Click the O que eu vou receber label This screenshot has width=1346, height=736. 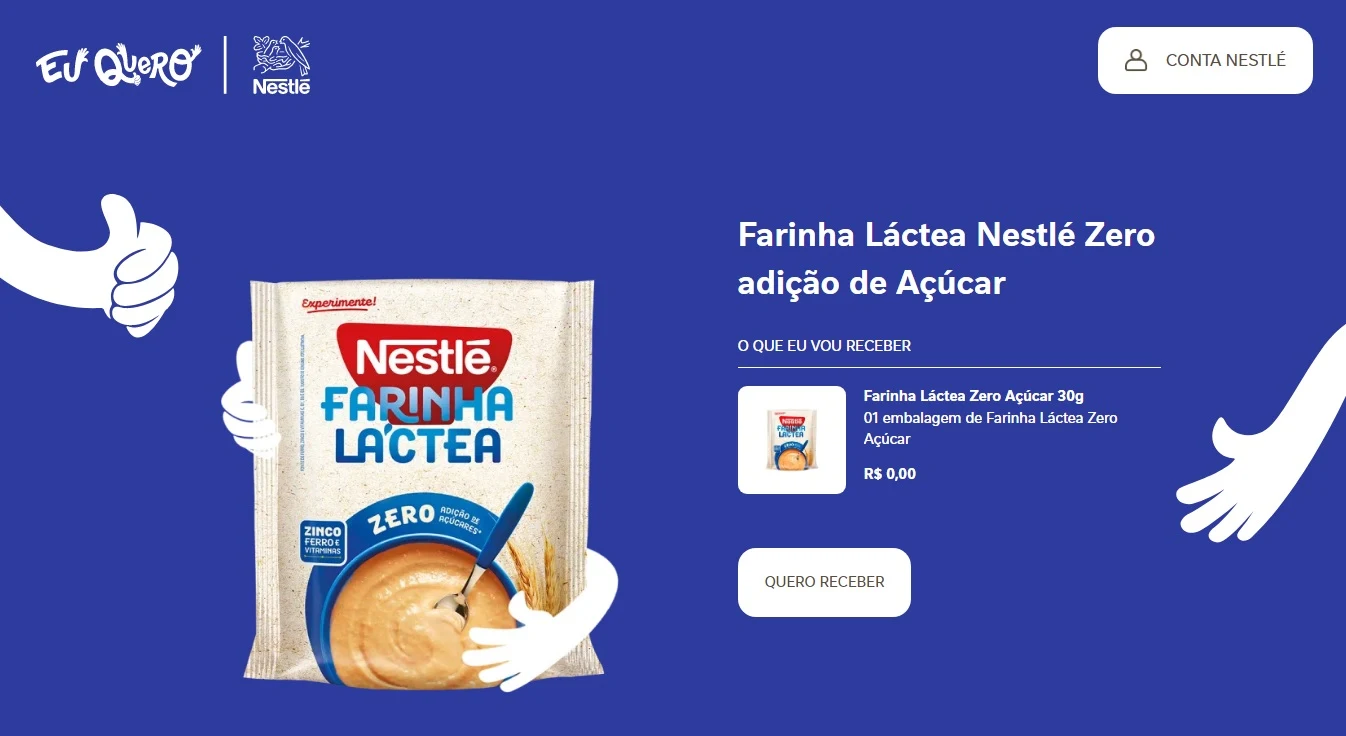point(824,346)
